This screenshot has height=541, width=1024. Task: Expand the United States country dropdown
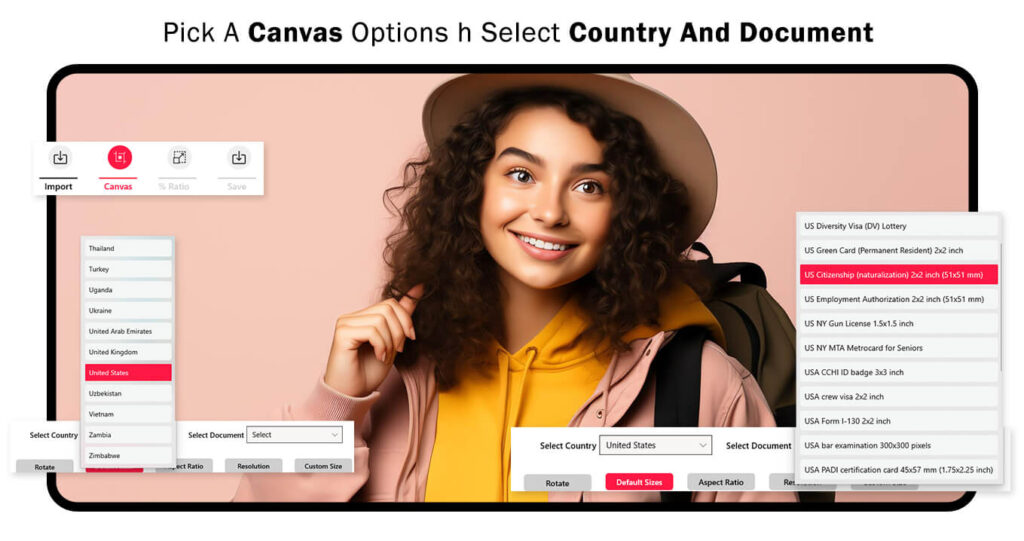click(655, 446)
